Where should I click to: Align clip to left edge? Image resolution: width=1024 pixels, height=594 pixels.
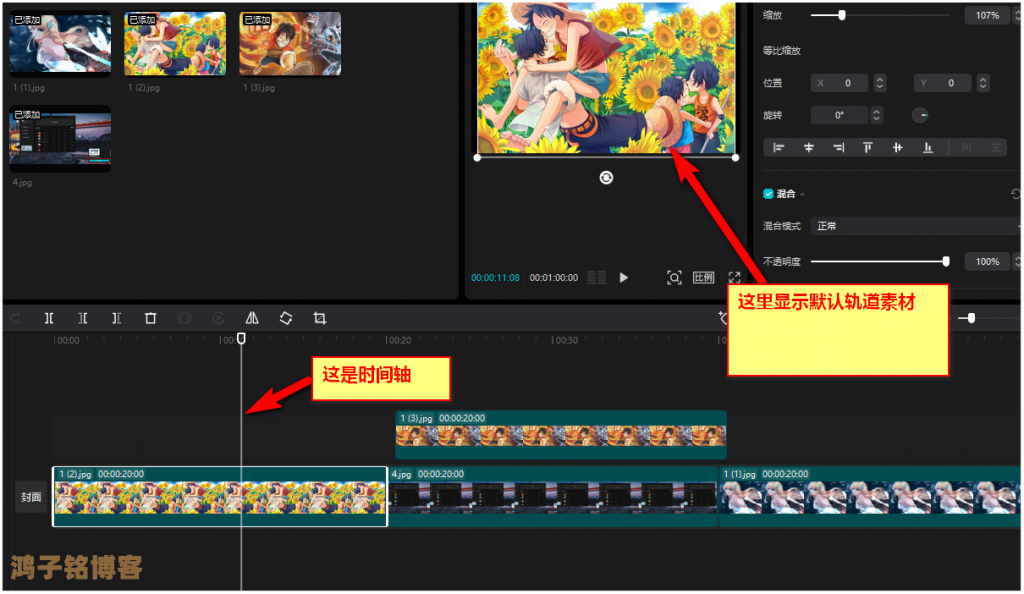778,148
